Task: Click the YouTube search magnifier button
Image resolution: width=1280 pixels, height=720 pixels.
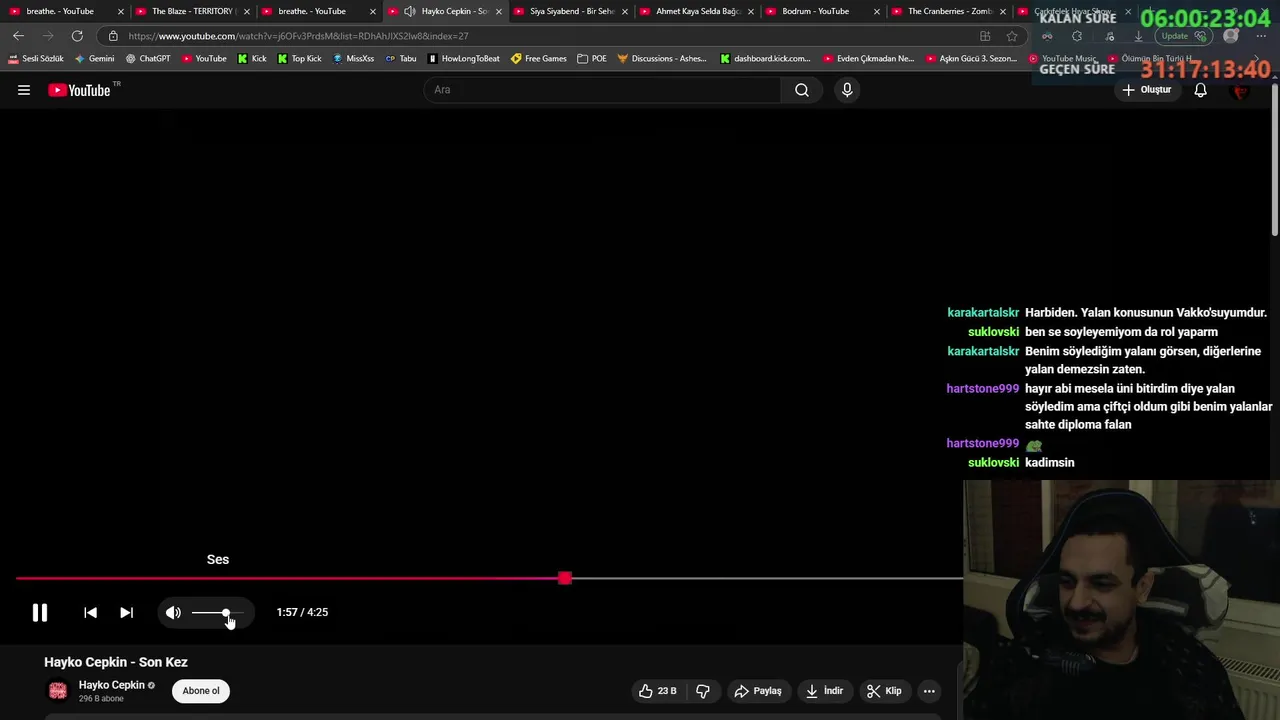Action: (x=802, y=90)
